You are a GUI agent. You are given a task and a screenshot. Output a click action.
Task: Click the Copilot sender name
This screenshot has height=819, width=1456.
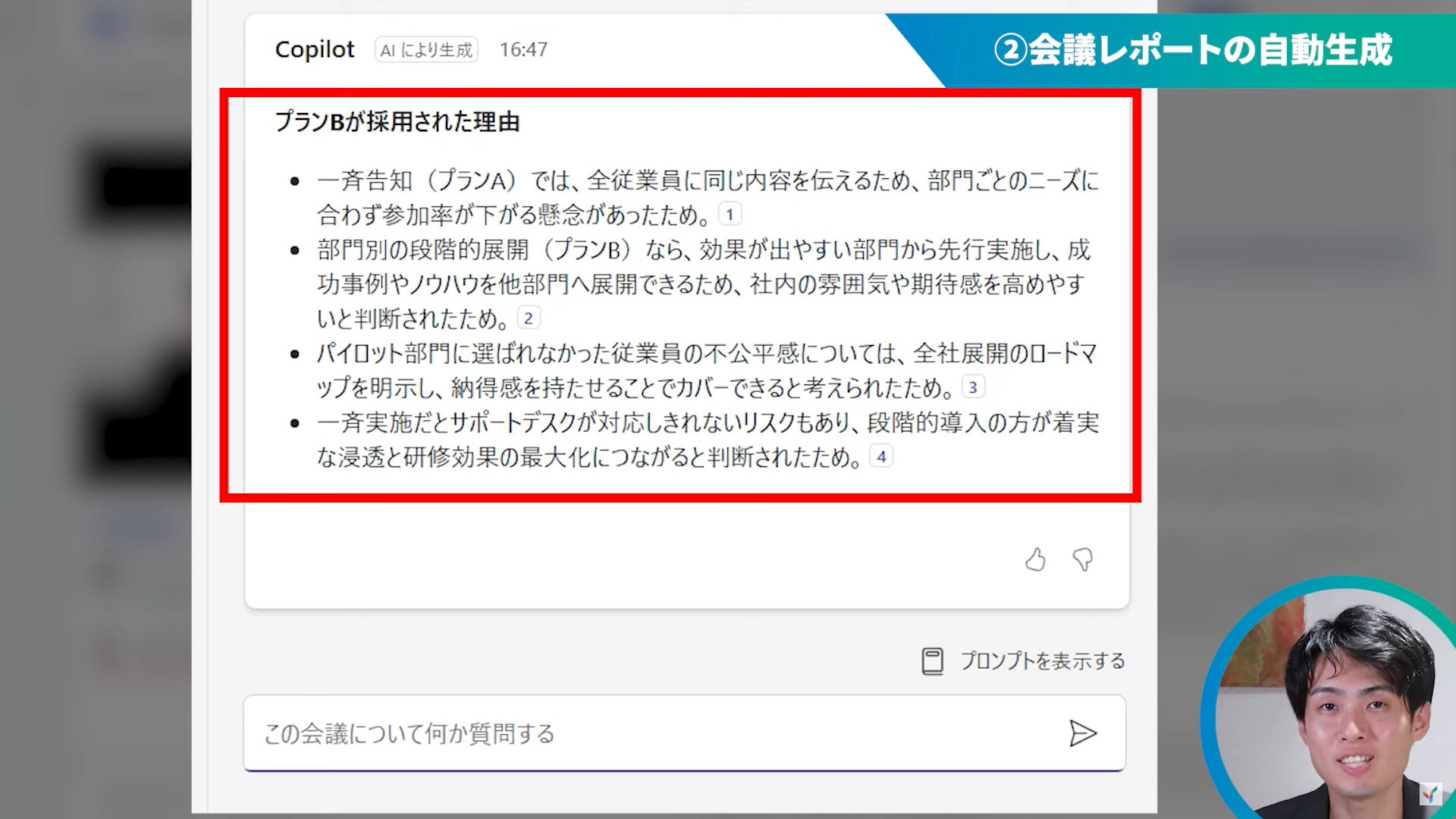[314, 49]
